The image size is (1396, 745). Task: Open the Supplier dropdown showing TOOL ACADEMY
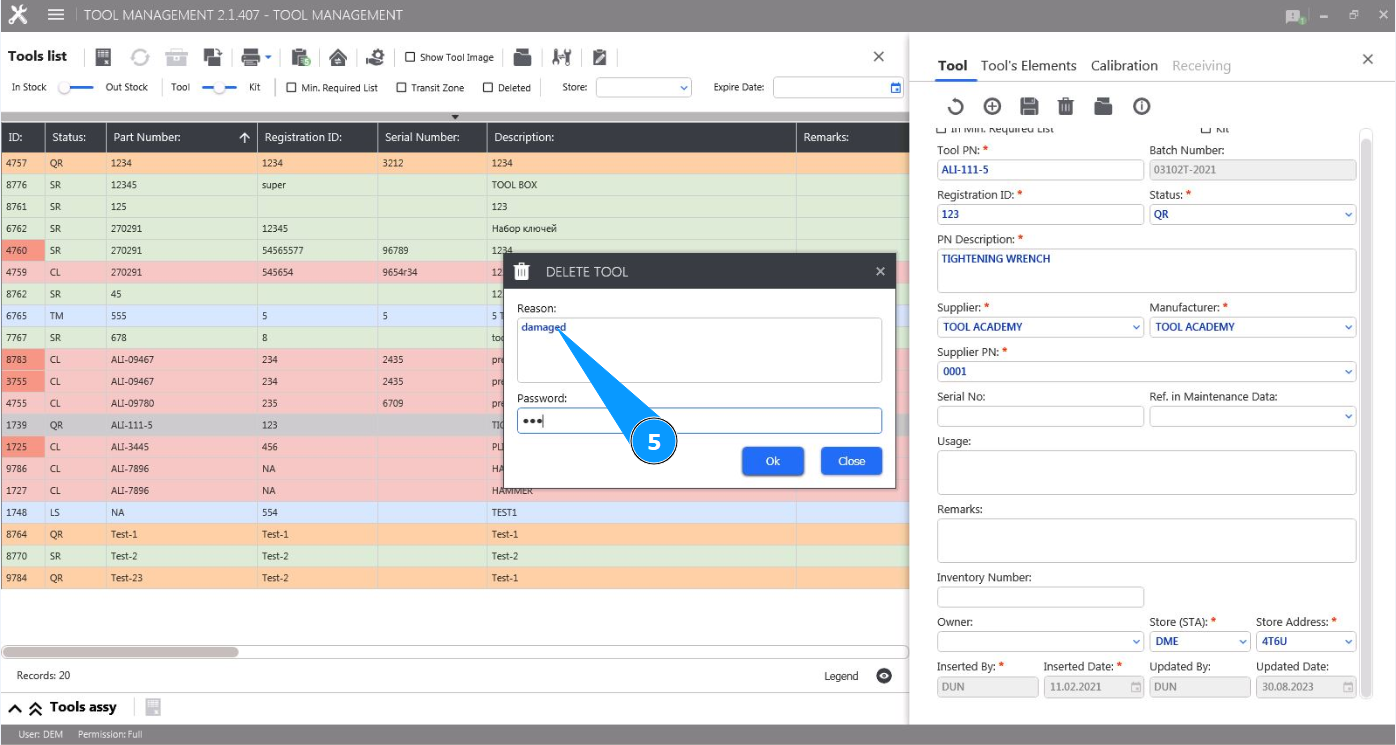(x=1040, y=327)
